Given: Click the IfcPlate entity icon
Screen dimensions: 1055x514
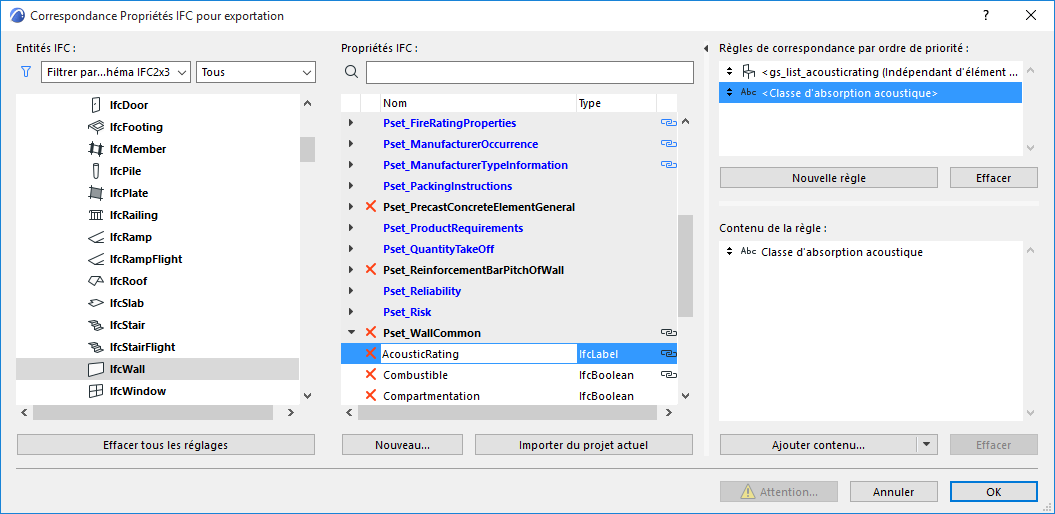Looking at the screenshot, I should point(96,193).
